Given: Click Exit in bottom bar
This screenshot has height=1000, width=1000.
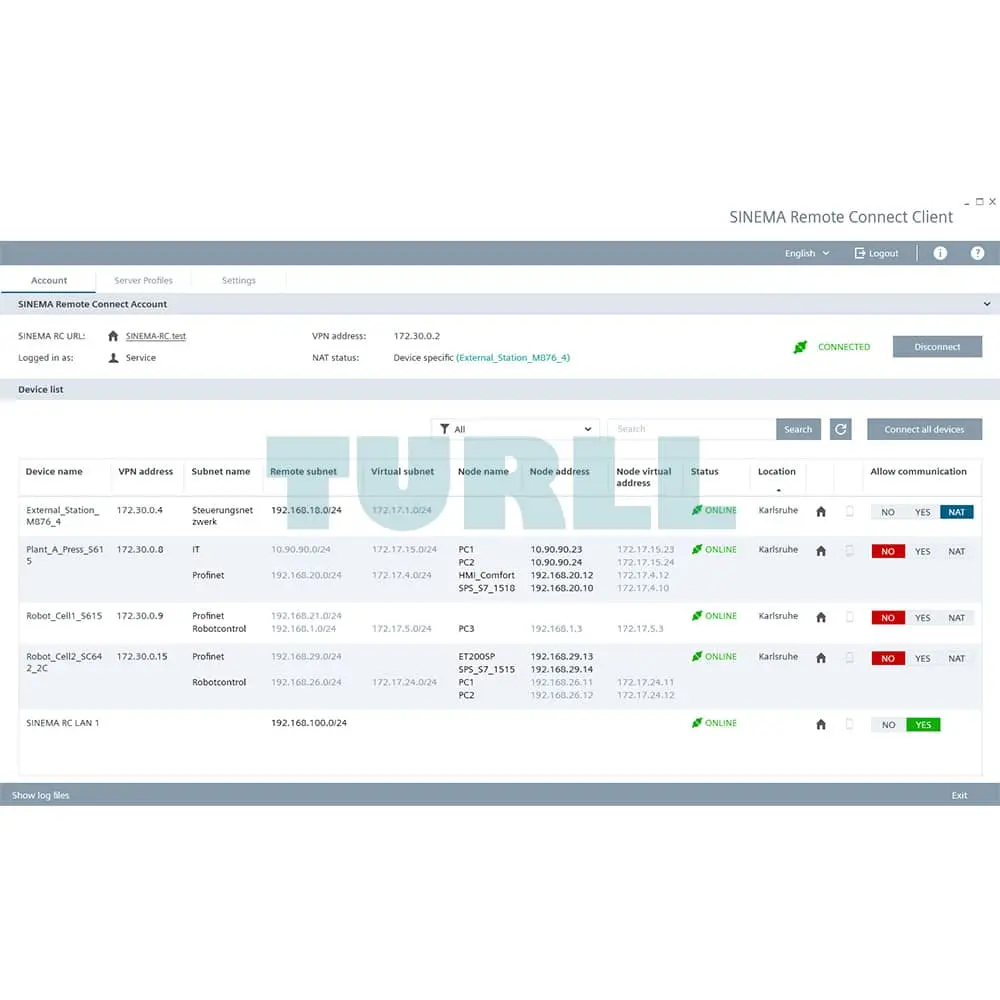Looking at the screenshot, I should point(959,795).
